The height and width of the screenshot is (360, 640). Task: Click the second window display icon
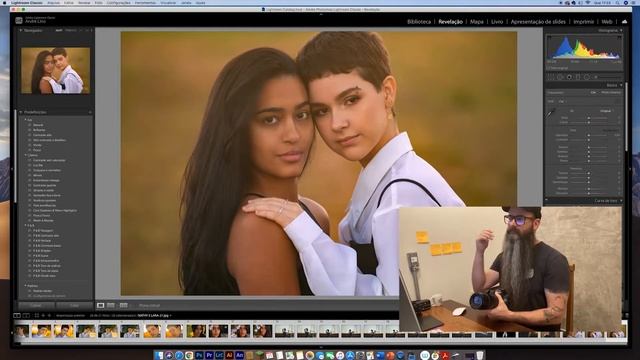(26, 315)
